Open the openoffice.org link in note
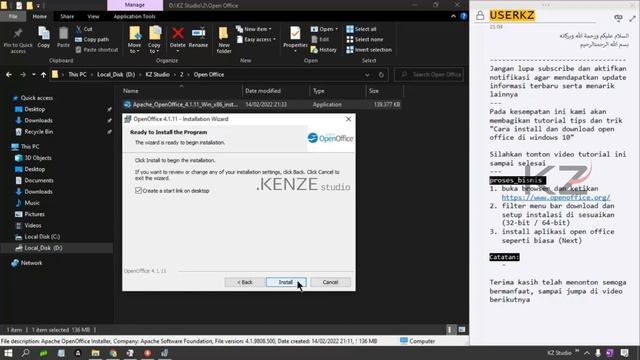The height and width of the screenshot is (360, 640). tap(556, 197)
